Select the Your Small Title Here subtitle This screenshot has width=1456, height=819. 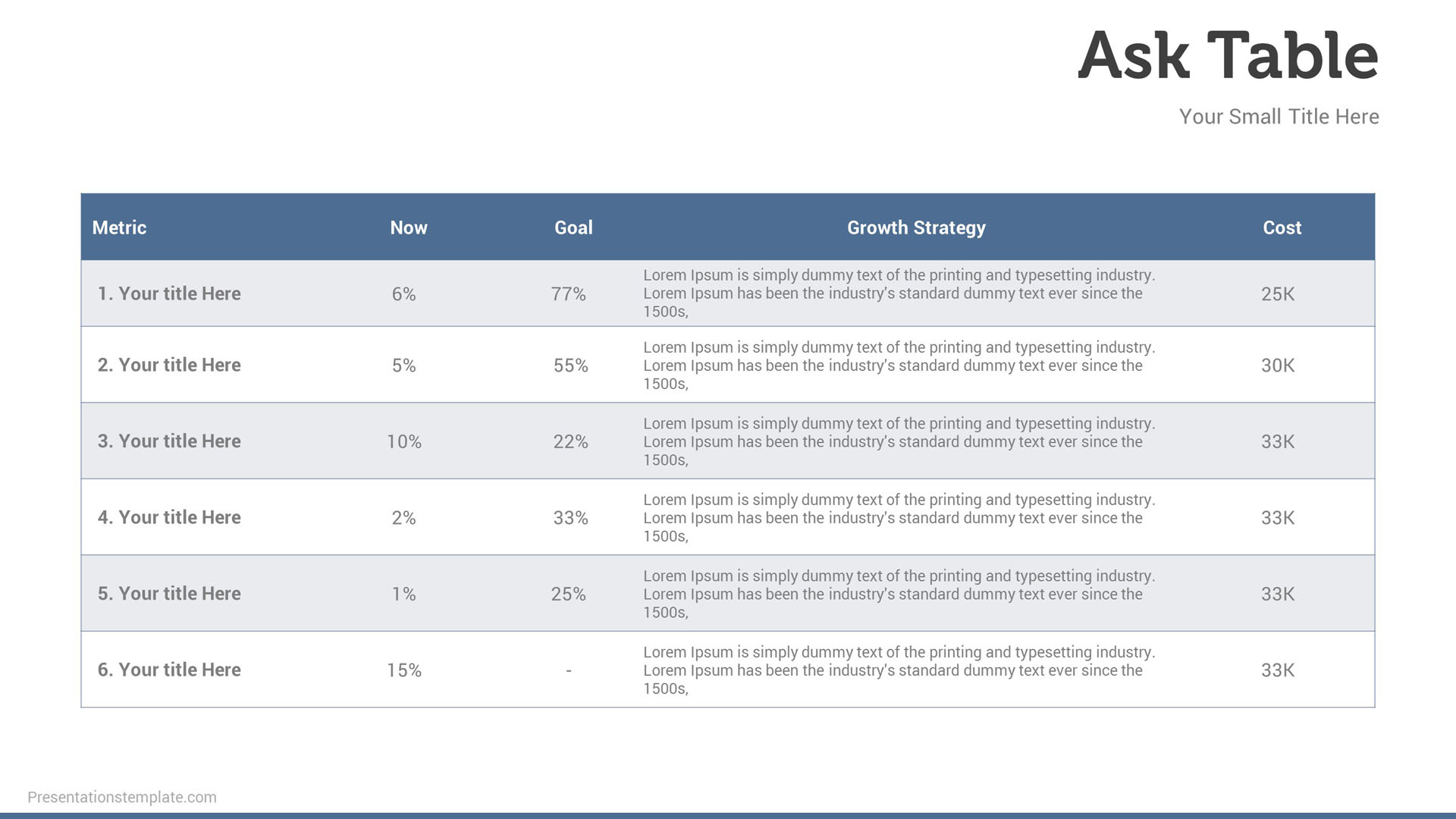pyautogui.click(x=1279, y=116)
